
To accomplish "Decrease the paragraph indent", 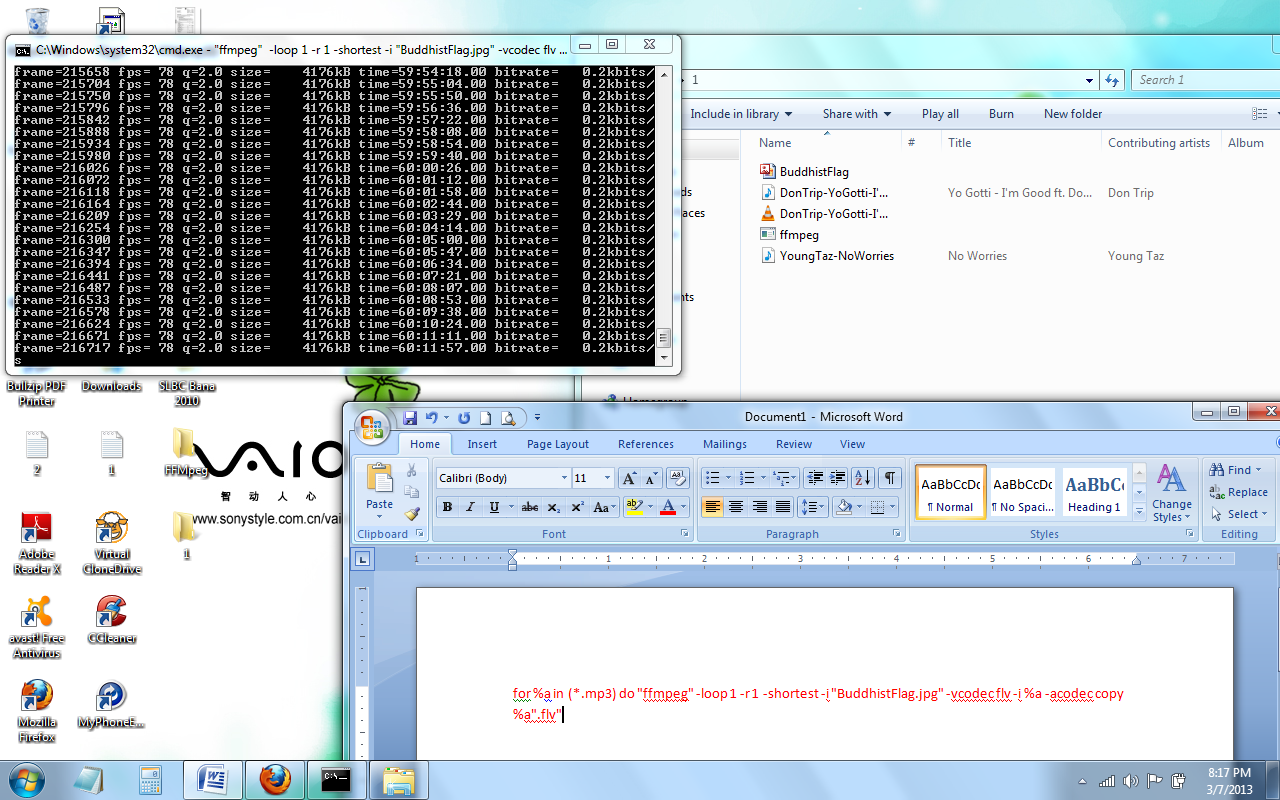I will [815, 478].
